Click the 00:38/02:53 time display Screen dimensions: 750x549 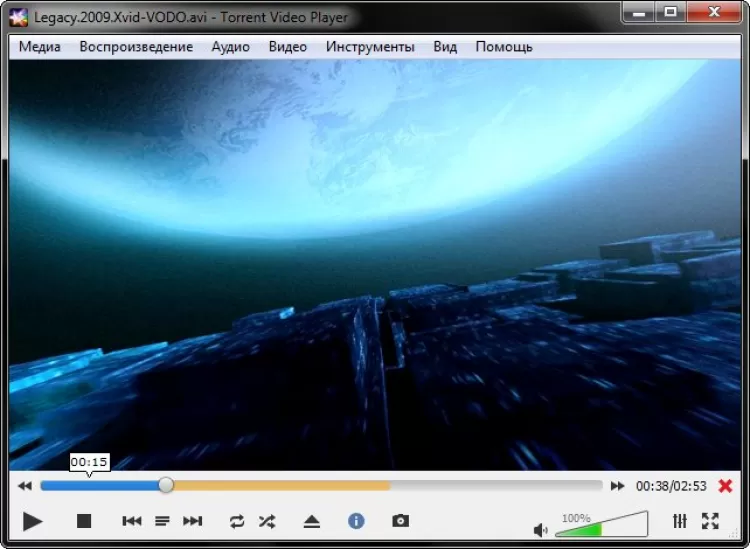pyautogui.click(x=671, y=486)
